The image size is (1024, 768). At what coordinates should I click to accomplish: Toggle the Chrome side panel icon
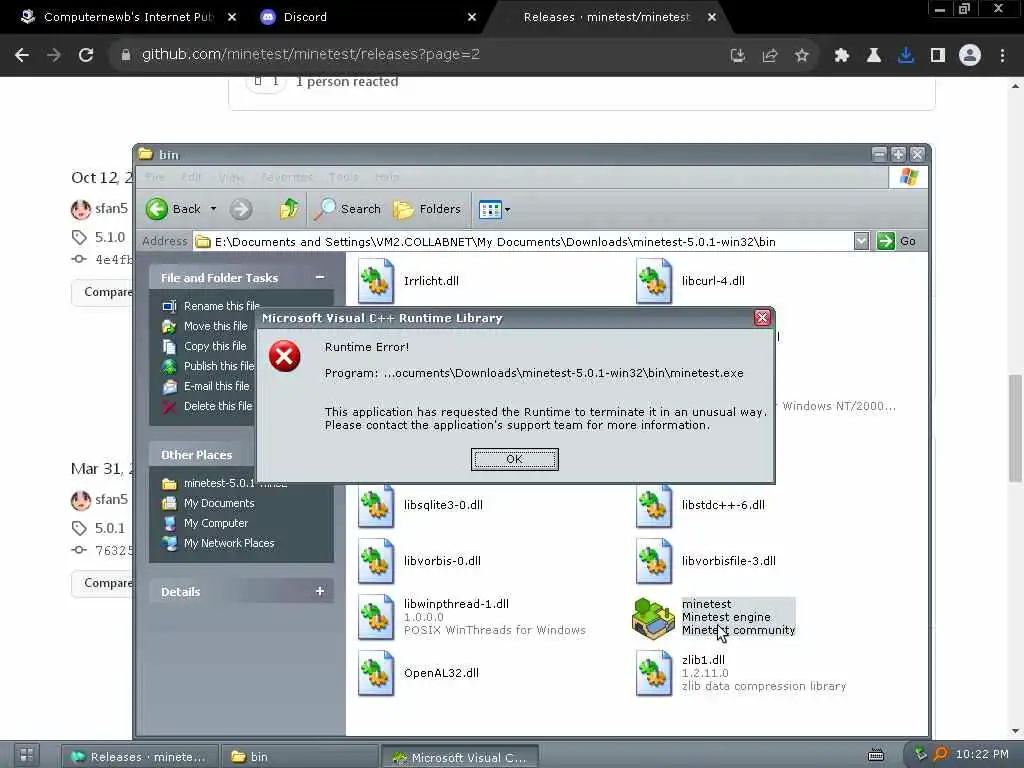coord(938,56)
